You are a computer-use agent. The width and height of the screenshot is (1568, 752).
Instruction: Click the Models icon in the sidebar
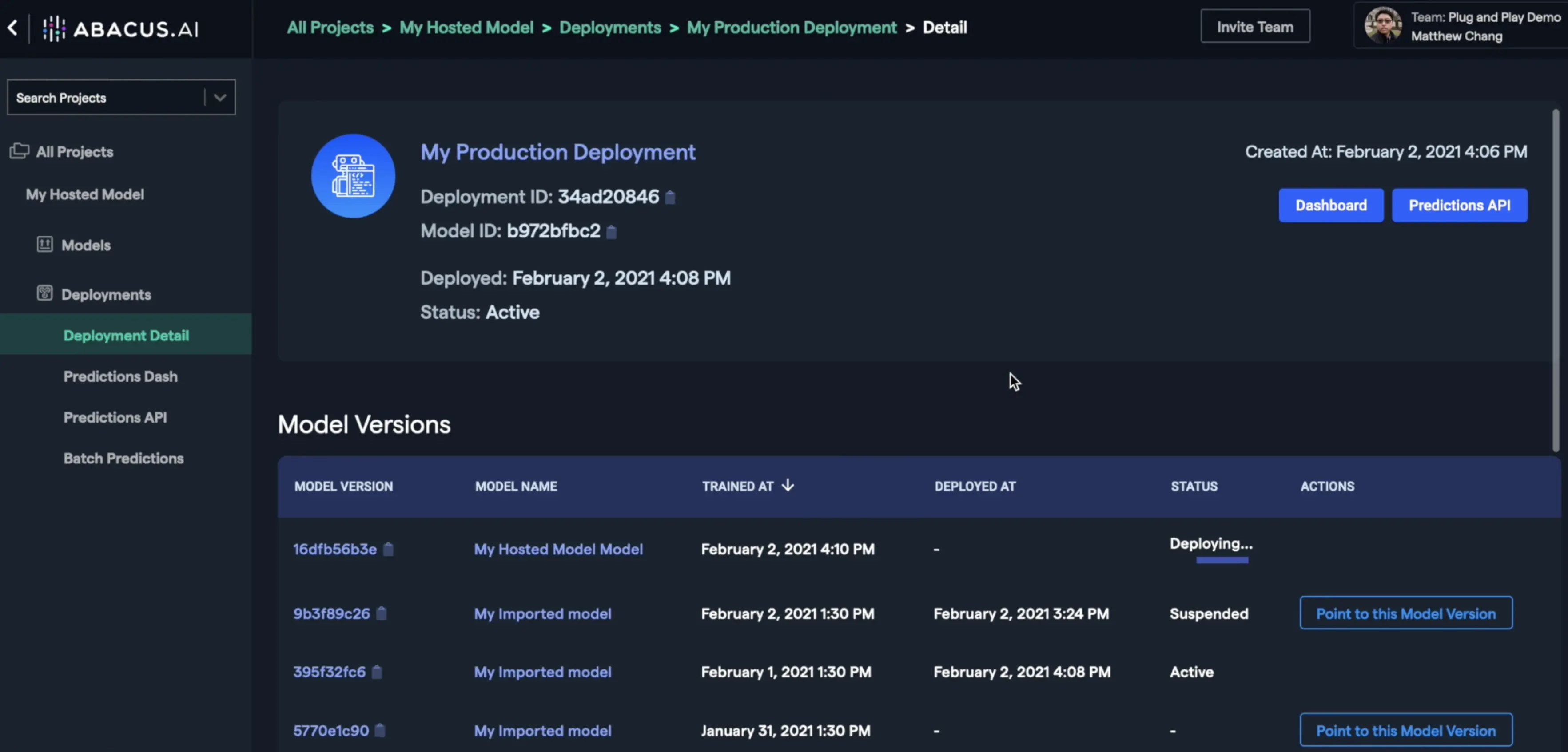[x=44, y=245]
